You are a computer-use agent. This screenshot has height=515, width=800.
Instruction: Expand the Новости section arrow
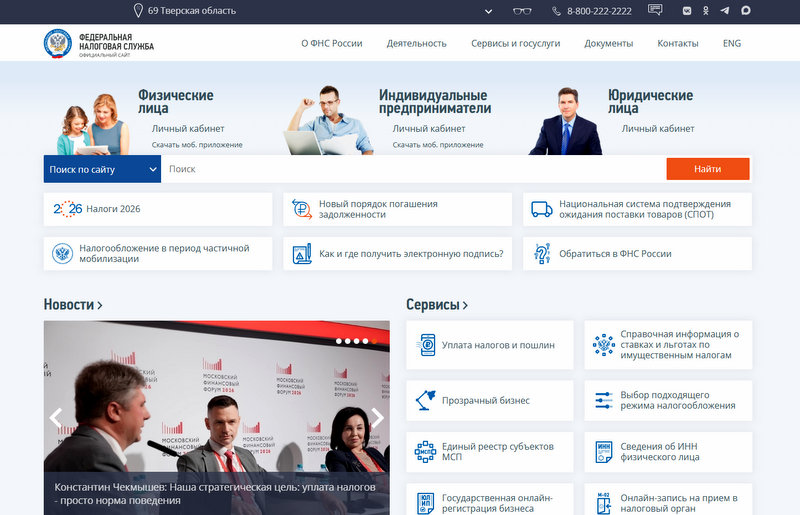point(100,305)
